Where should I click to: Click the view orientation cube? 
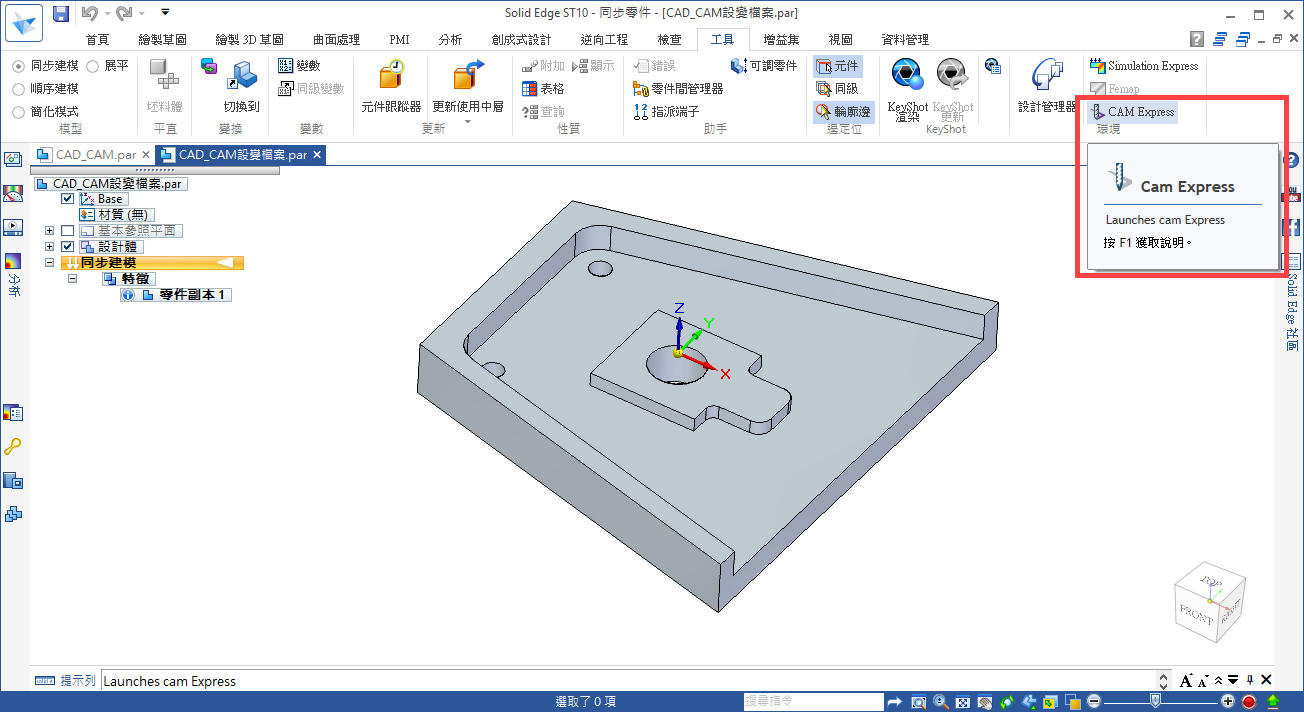pyautogui.click(x=1209, y=600)
